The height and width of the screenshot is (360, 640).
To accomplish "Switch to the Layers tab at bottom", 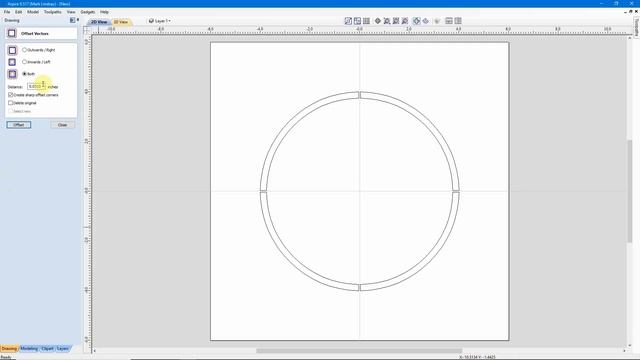I will tap(62, 349).
